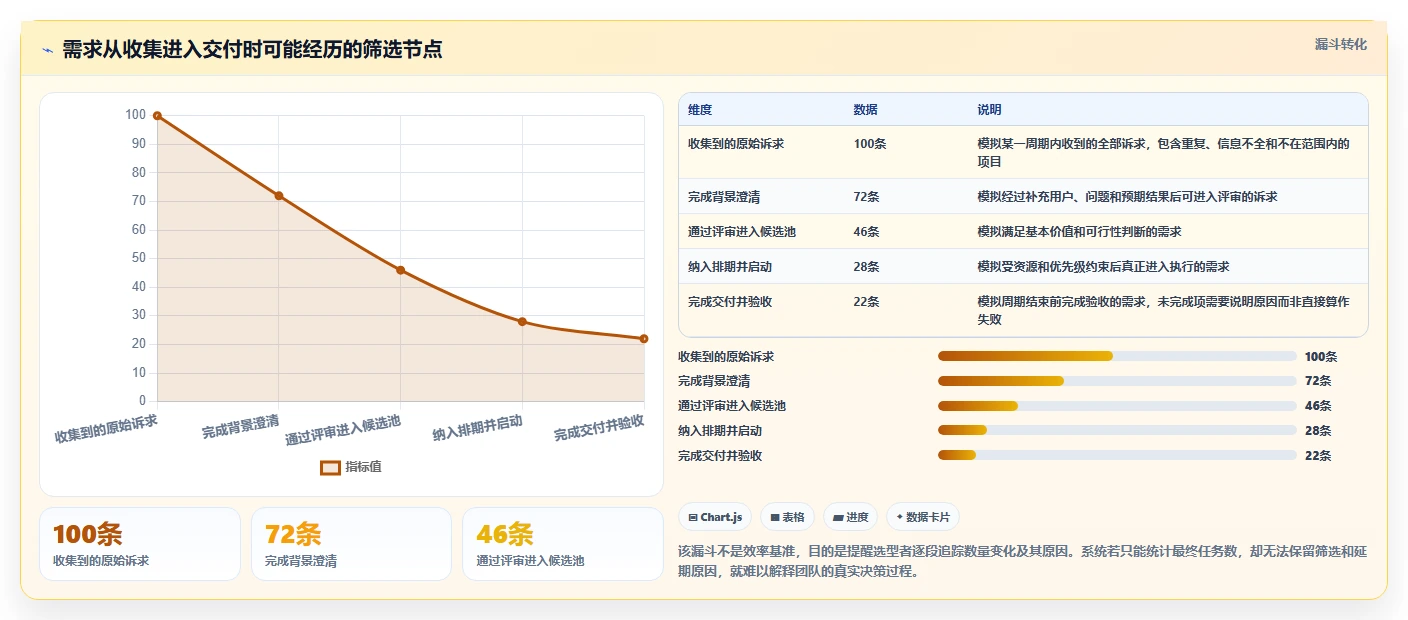Click the 表格 chip

[x=788, y=517]
